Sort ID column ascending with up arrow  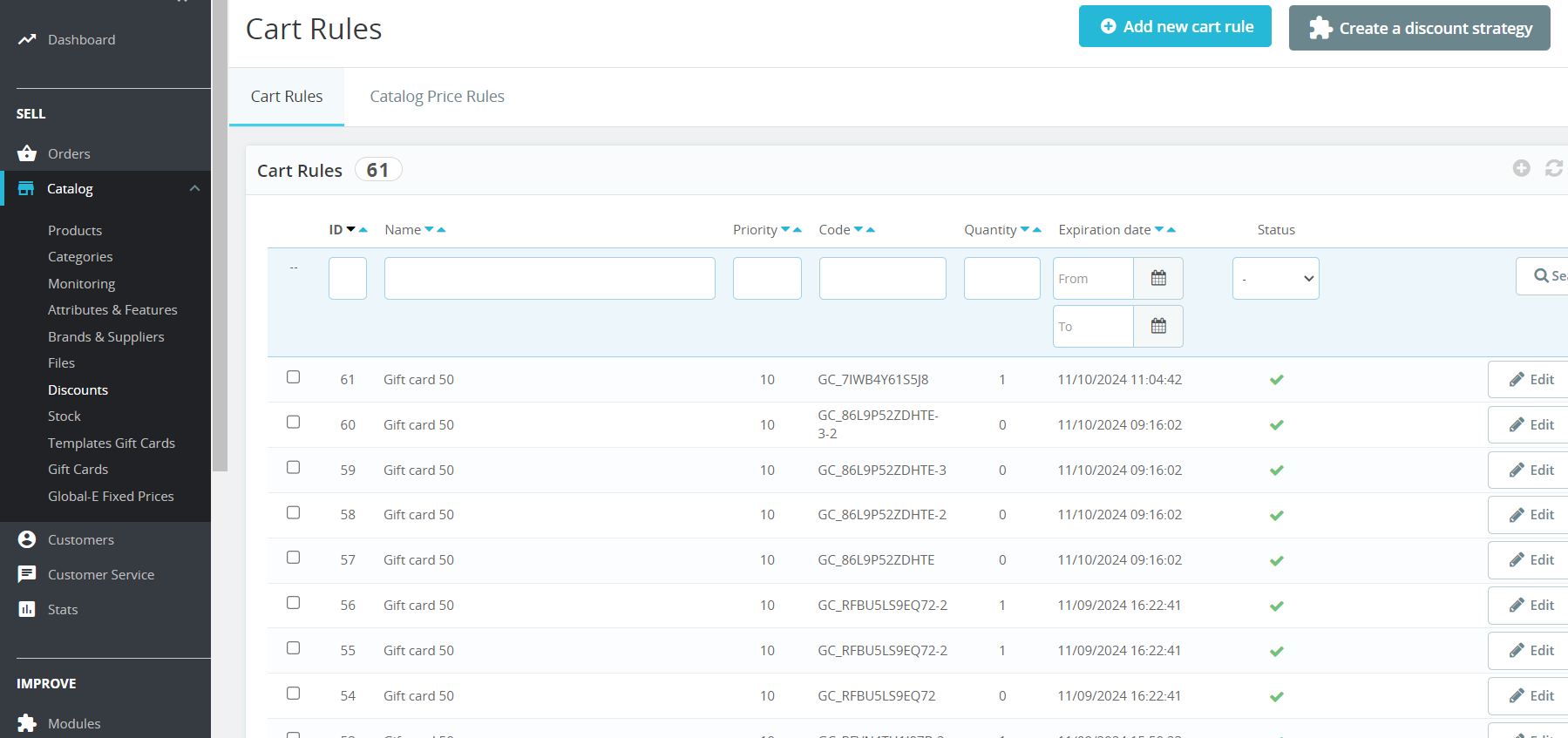(x=363, y=230)
